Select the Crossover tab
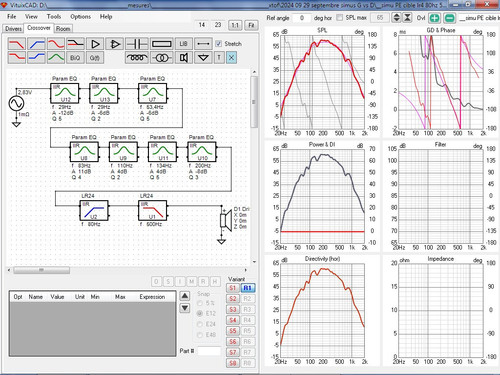The image size is (500, 375). pyautogui.click(x=39, y=28)
